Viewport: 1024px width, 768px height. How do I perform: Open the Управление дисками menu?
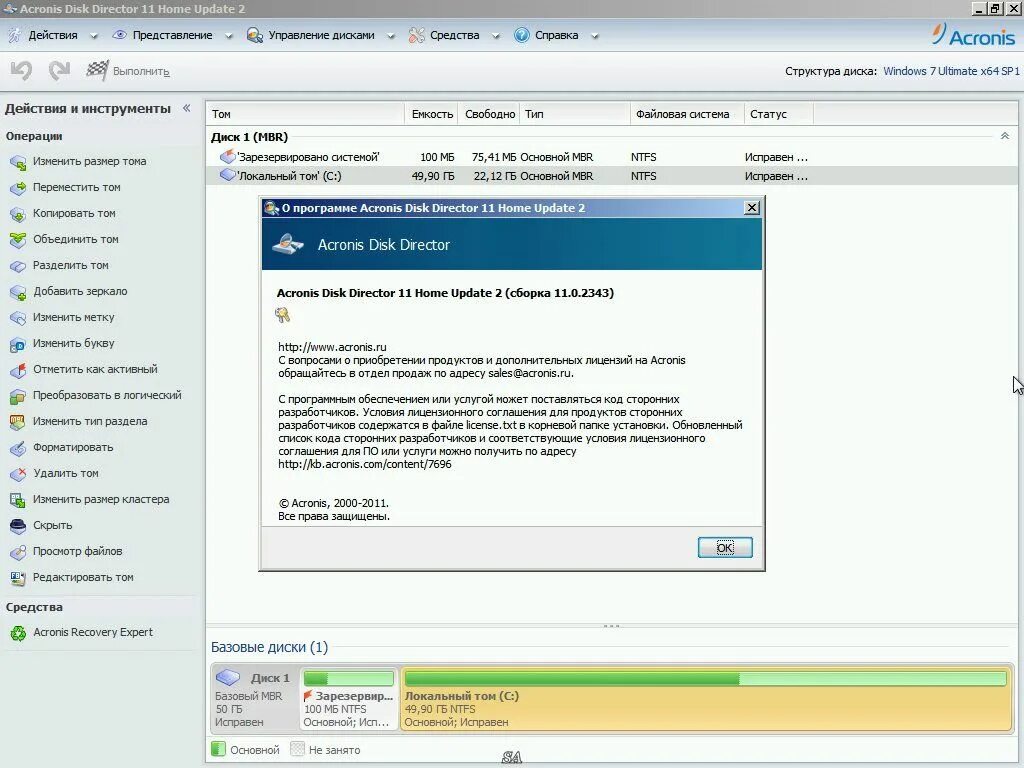321,35
